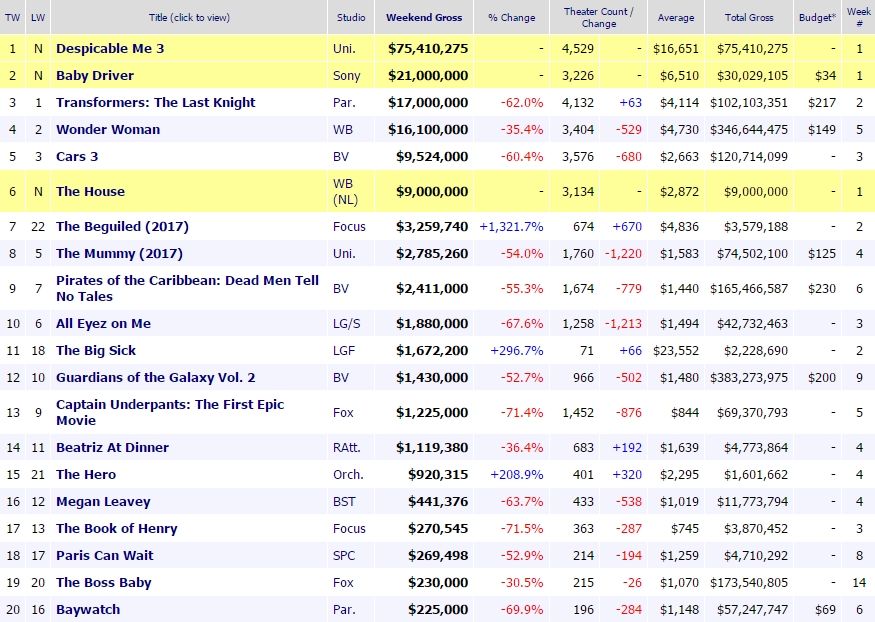Sort by Budget* column header
Image resolution: width=875 pixels, height=622 pixels.
tap(818, 17)
